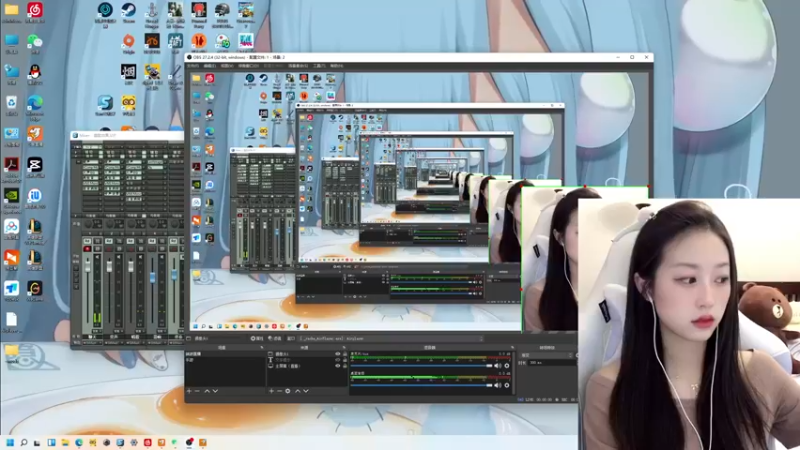The image size is (800, 450).
Task: Open gear settings for Desktop Audio mixer channel
Action: (x=507, y=385)
